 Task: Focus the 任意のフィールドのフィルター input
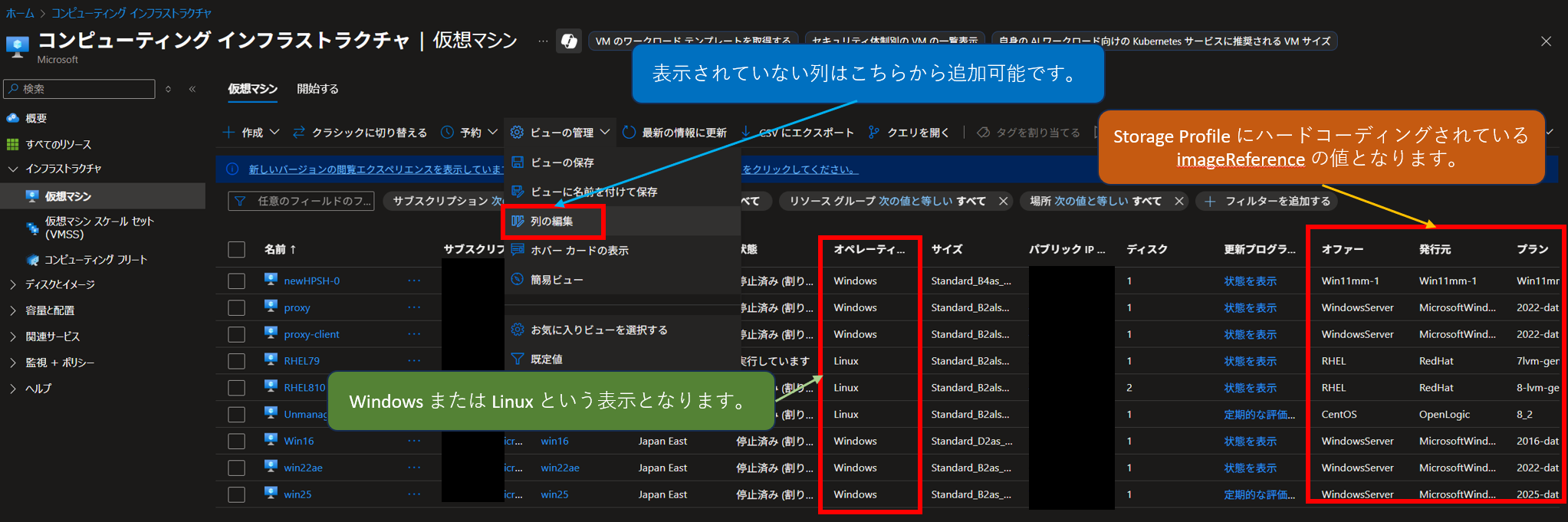coord(301,201)
